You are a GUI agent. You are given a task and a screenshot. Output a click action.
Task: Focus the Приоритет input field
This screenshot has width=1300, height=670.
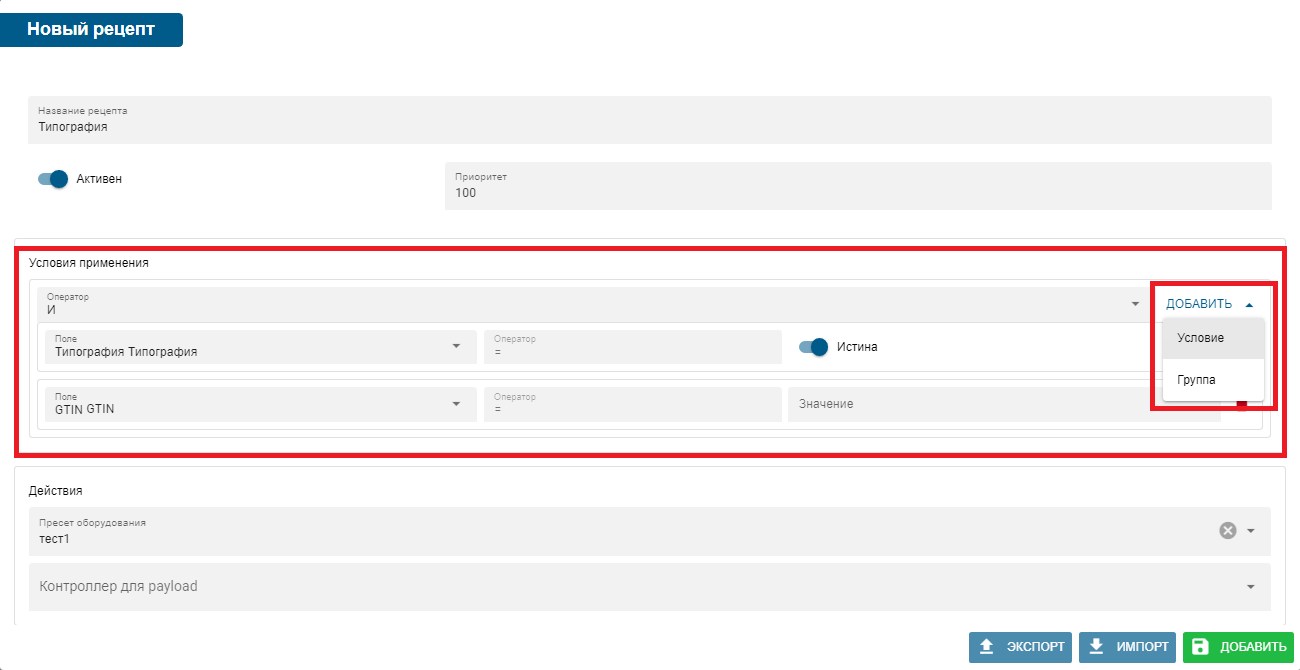click(857, 187)
